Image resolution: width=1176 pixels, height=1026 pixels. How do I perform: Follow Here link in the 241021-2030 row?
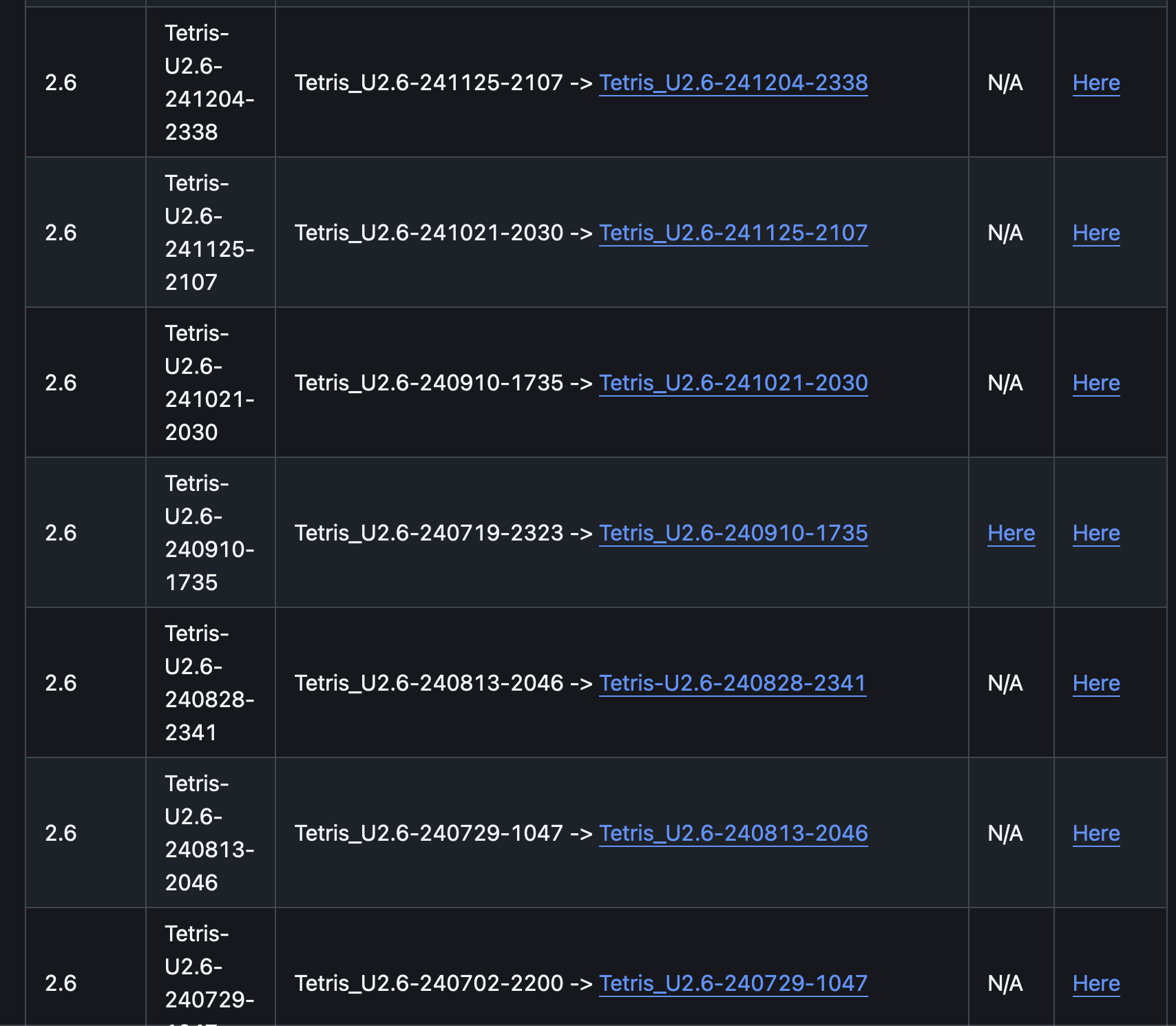coord(1096,383)
